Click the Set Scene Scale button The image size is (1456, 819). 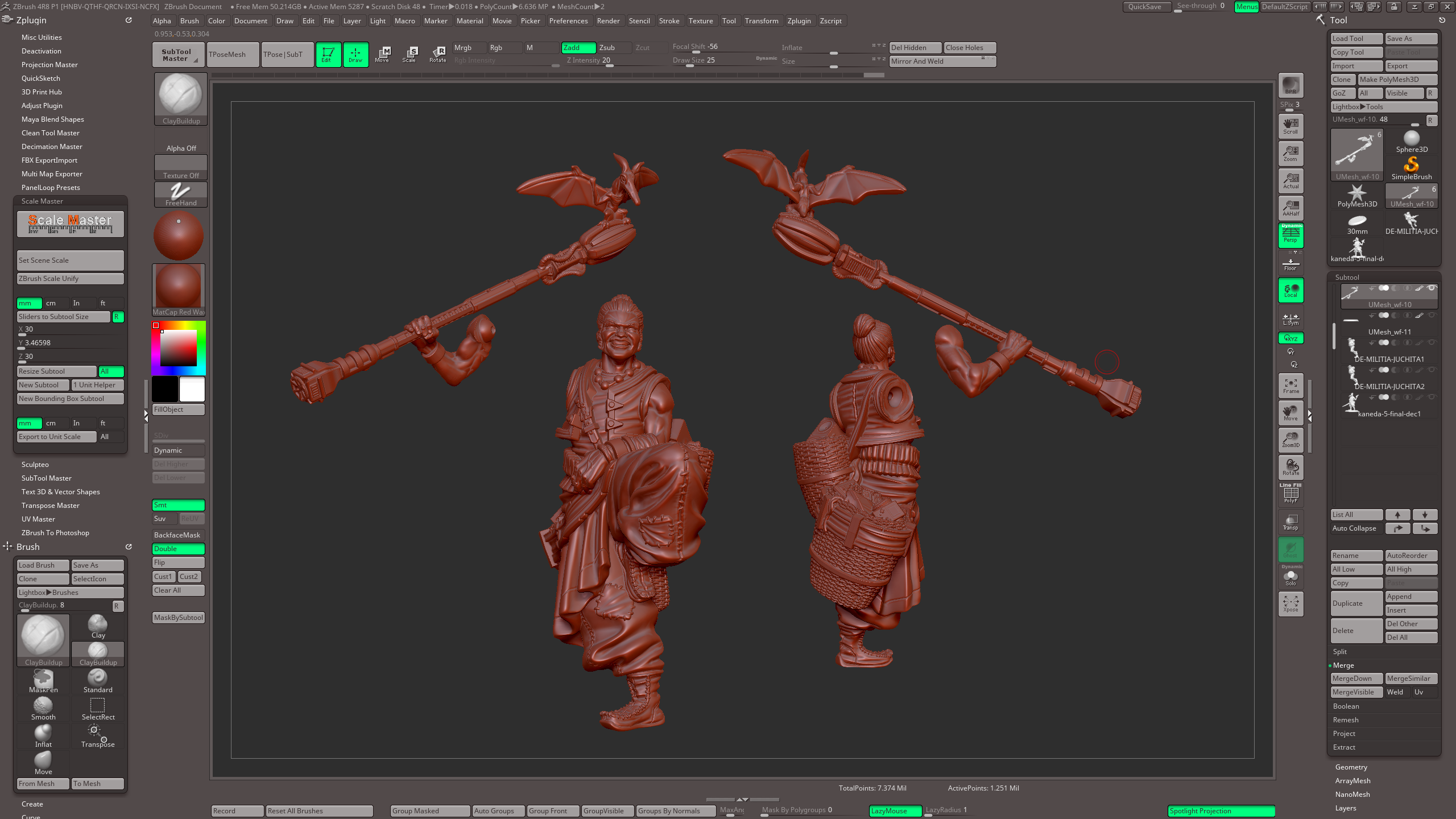pos(71,260)
